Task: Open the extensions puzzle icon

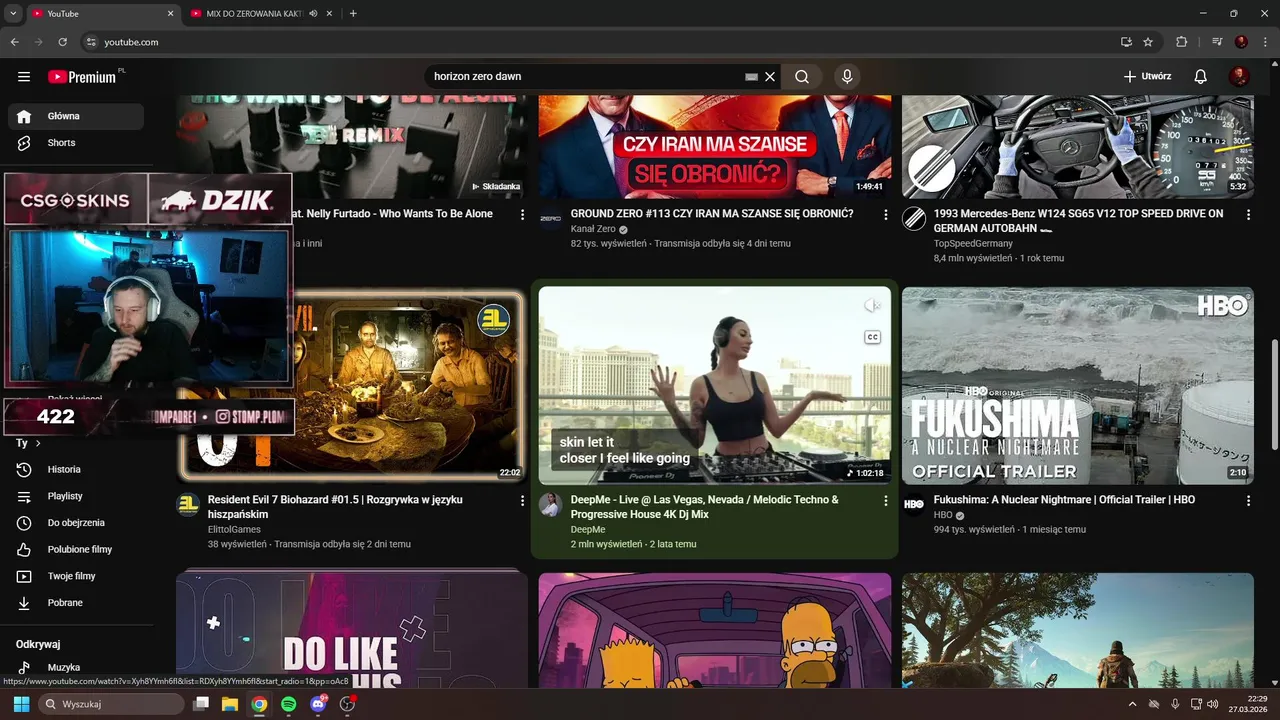Action: [x=1182, y=42]
